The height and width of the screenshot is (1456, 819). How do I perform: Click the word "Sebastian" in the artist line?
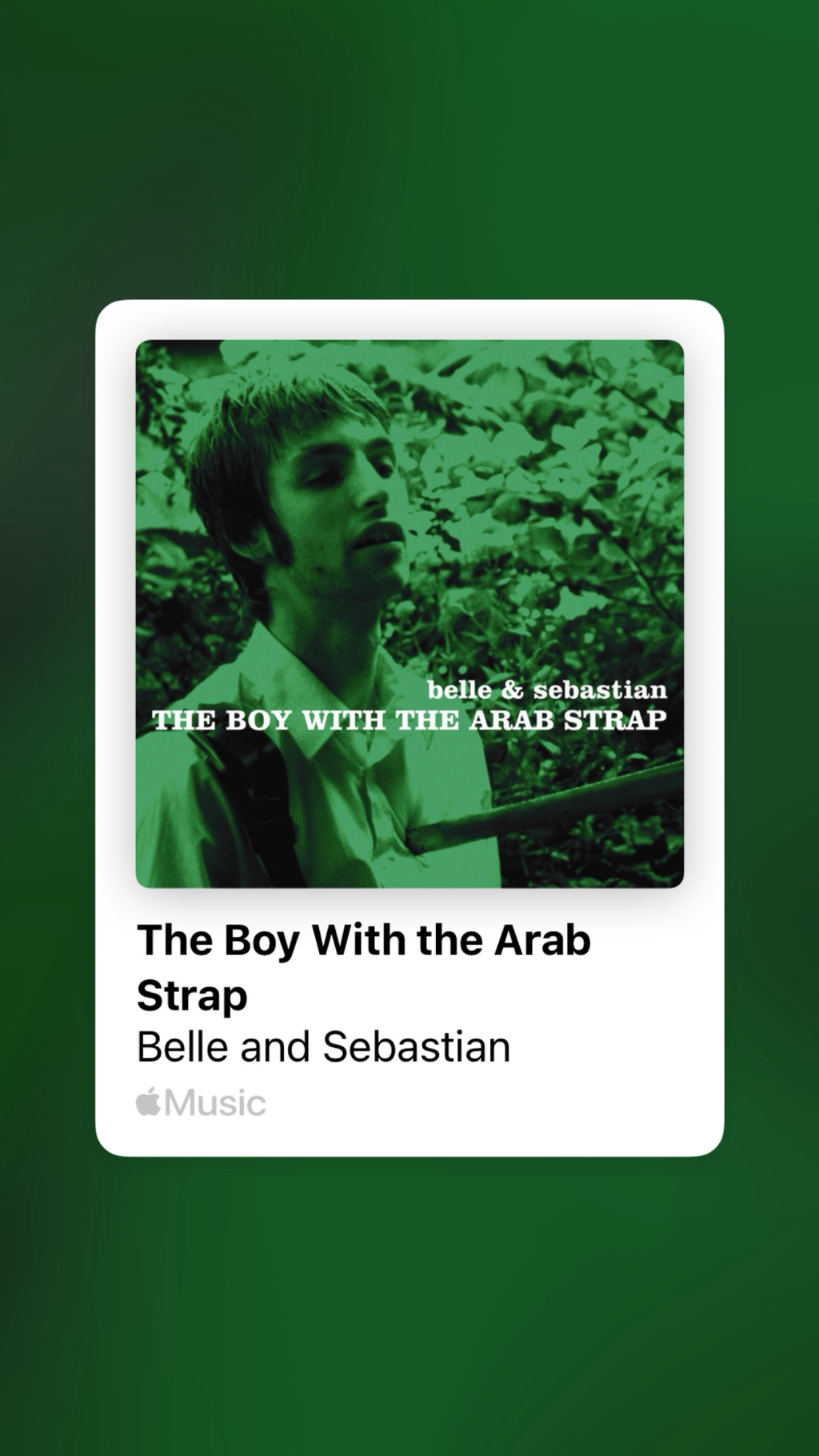pyautogui.click(x=416, y=1046)
